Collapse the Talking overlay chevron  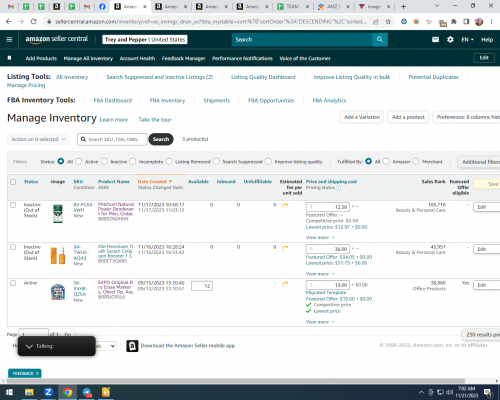[29, 346]
